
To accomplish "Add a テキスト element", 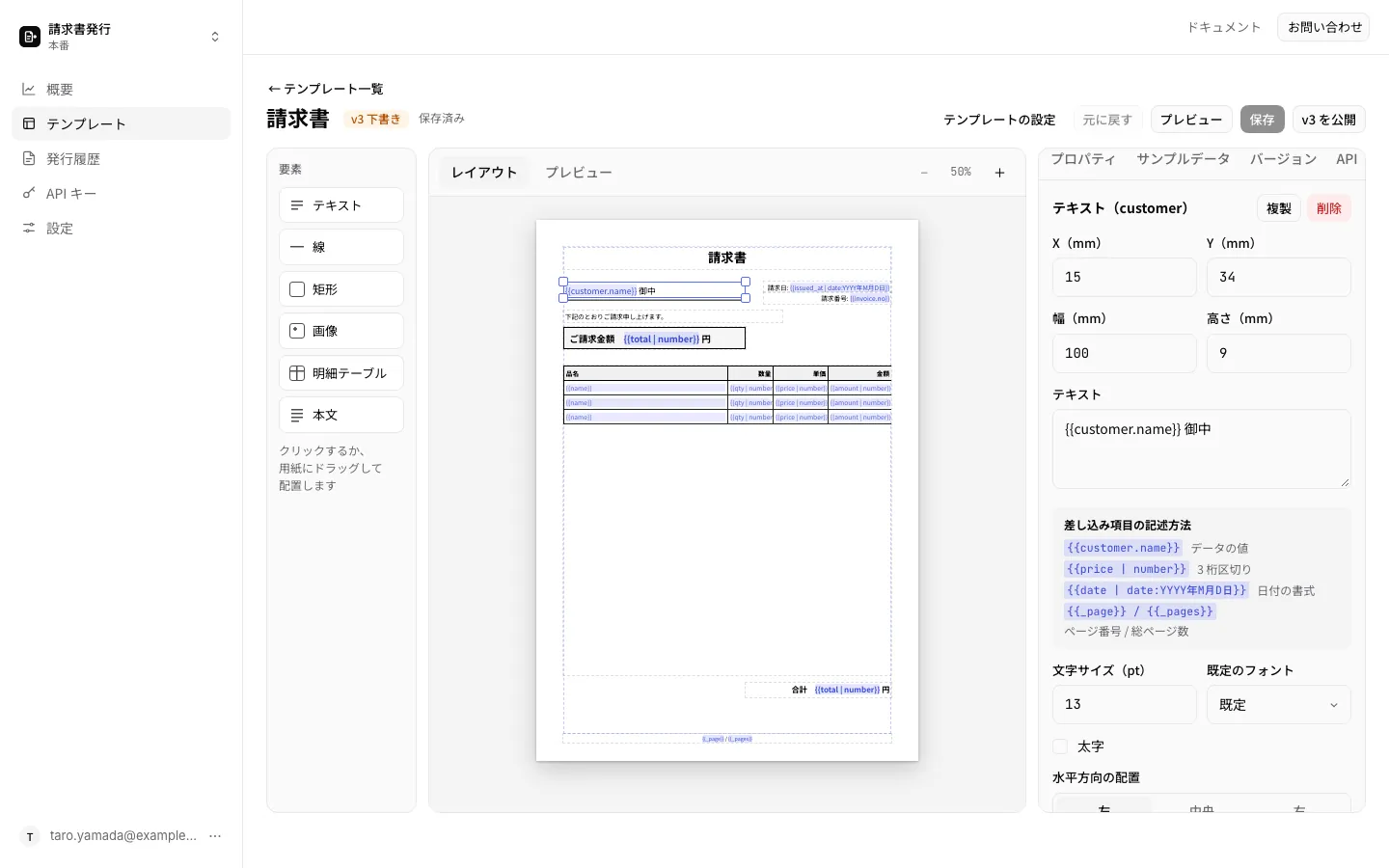I will point(341,205).
